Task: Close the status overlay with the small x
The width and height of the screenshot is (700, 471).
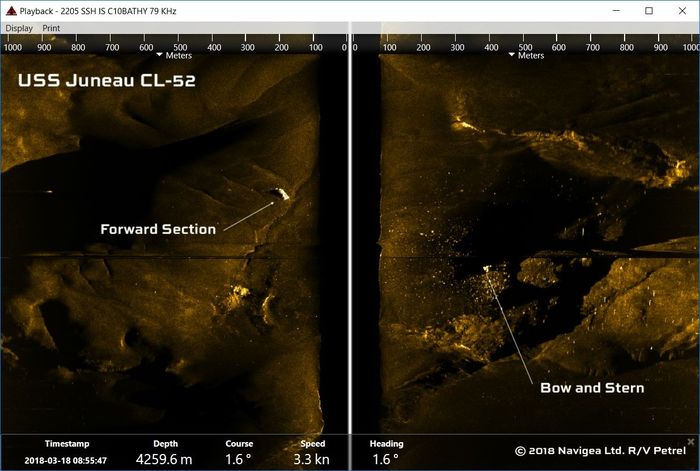Action: [x=690, y=441]
